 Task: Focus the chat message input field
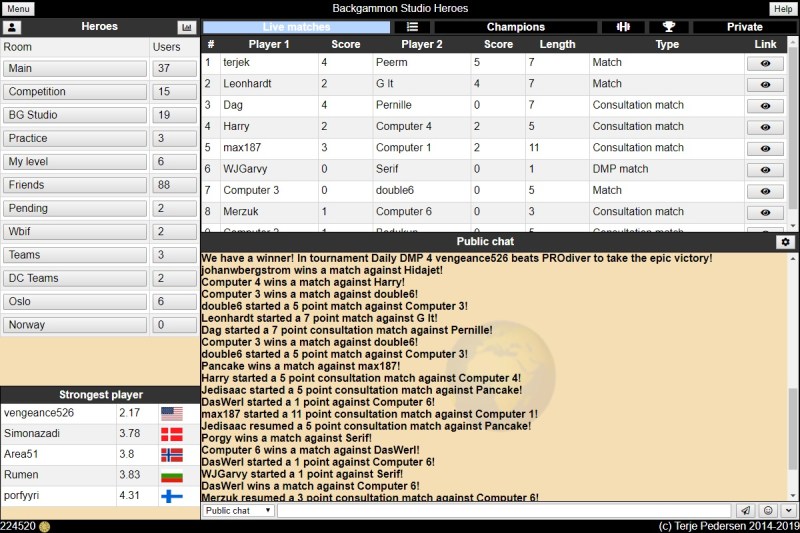[504, 510]
